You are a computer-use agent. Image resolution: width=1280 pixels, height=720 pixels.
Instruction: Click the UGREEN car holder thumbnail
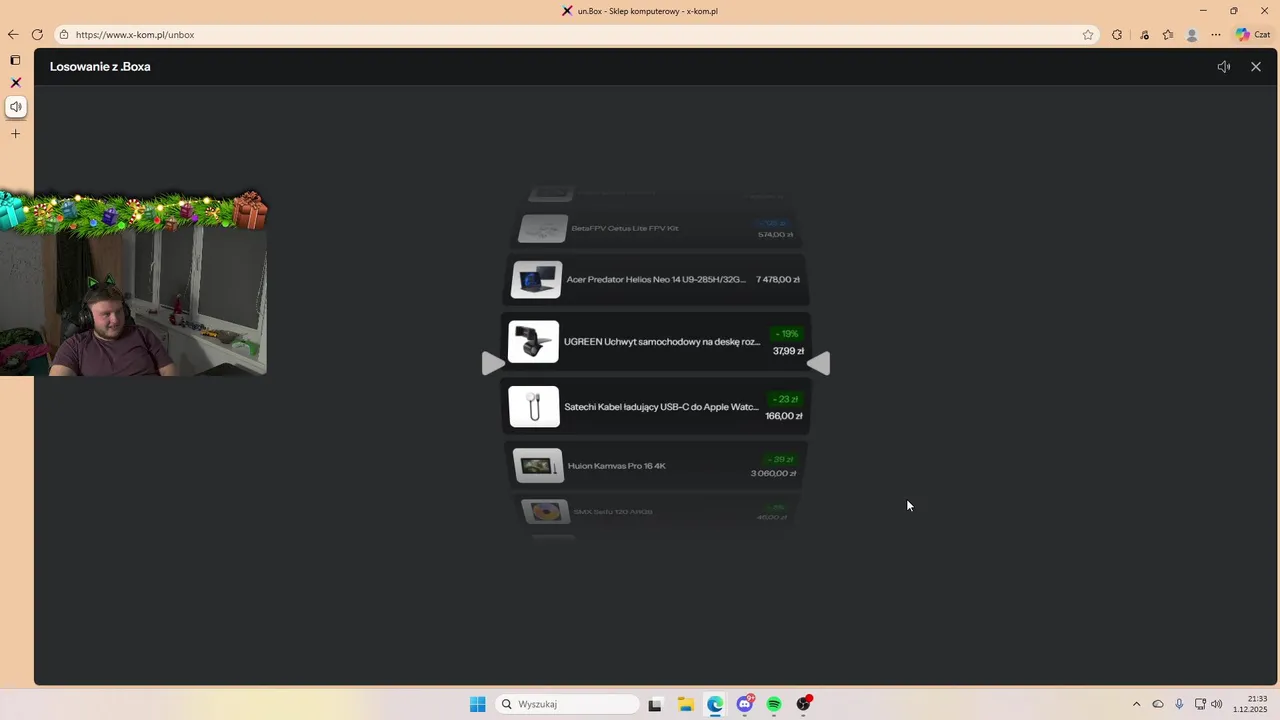(x=533, y=342)
